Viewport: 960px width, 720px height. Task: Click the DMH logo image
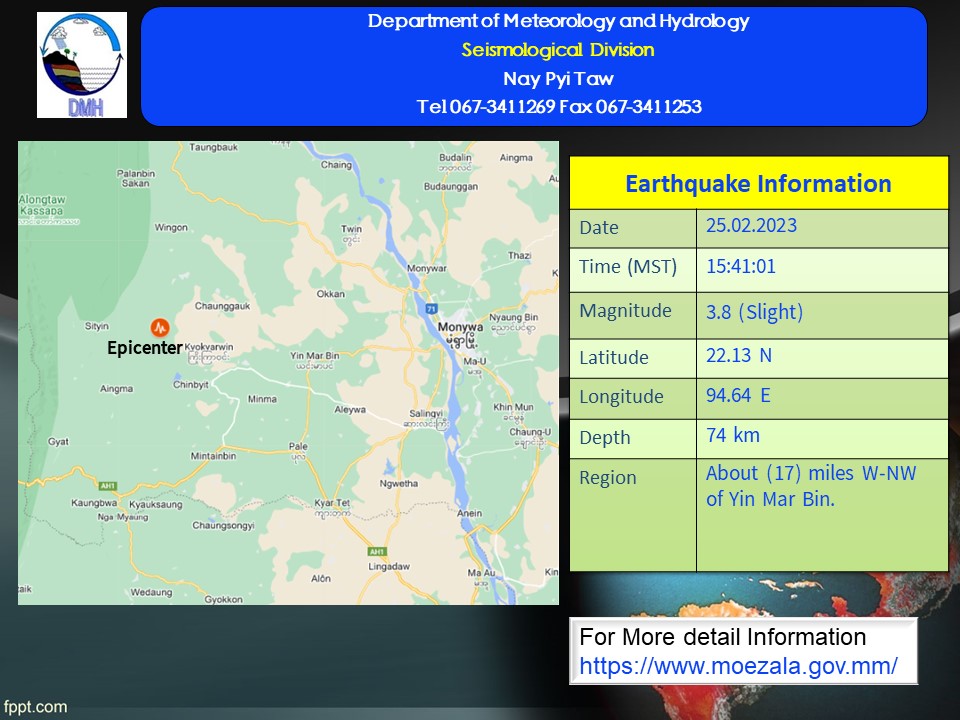pos(82,65)
